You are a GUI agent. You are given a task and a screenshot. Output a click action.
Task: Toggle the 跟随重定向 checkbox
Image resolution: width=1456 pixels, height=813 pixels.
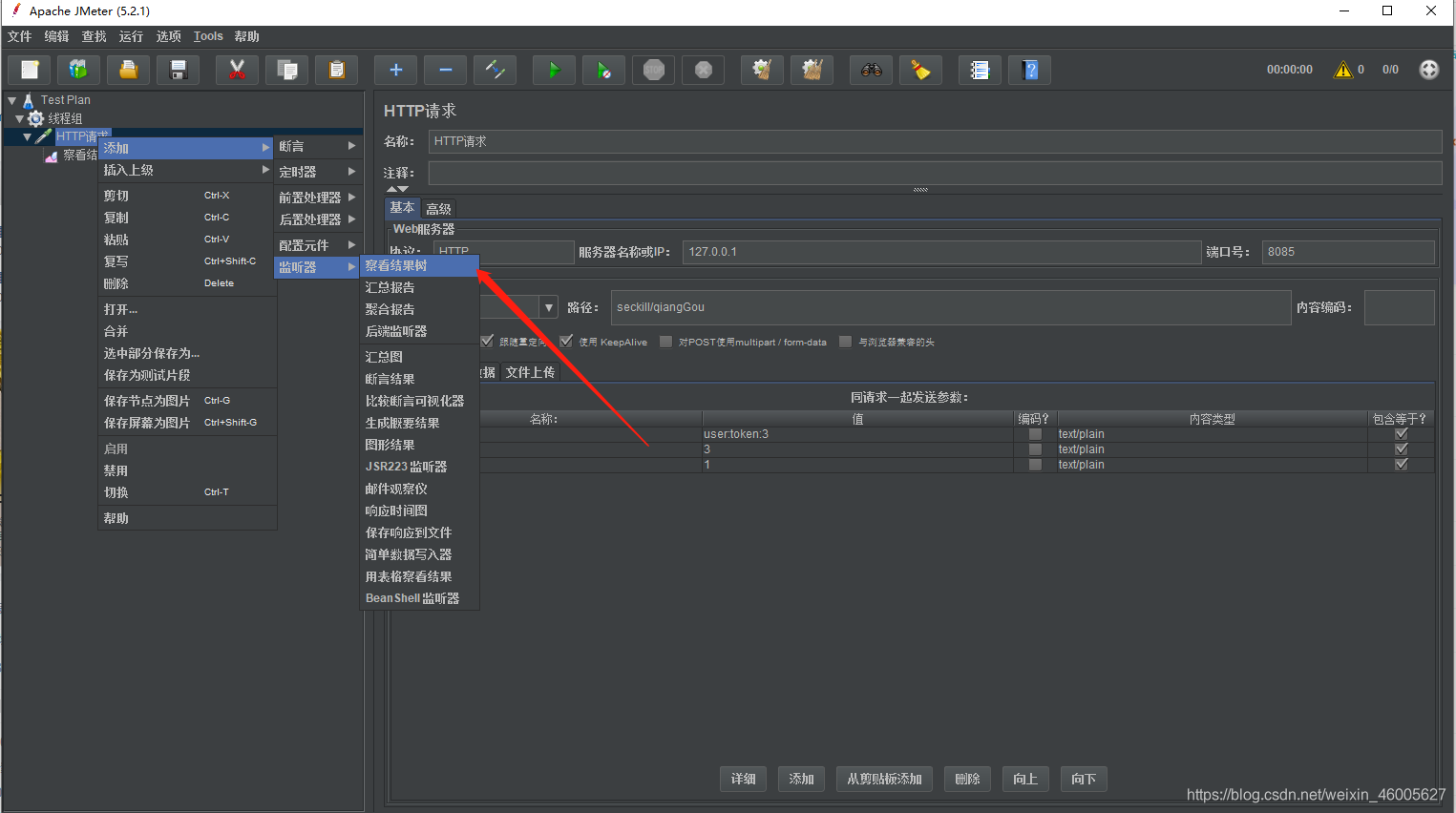click(487, 342)
